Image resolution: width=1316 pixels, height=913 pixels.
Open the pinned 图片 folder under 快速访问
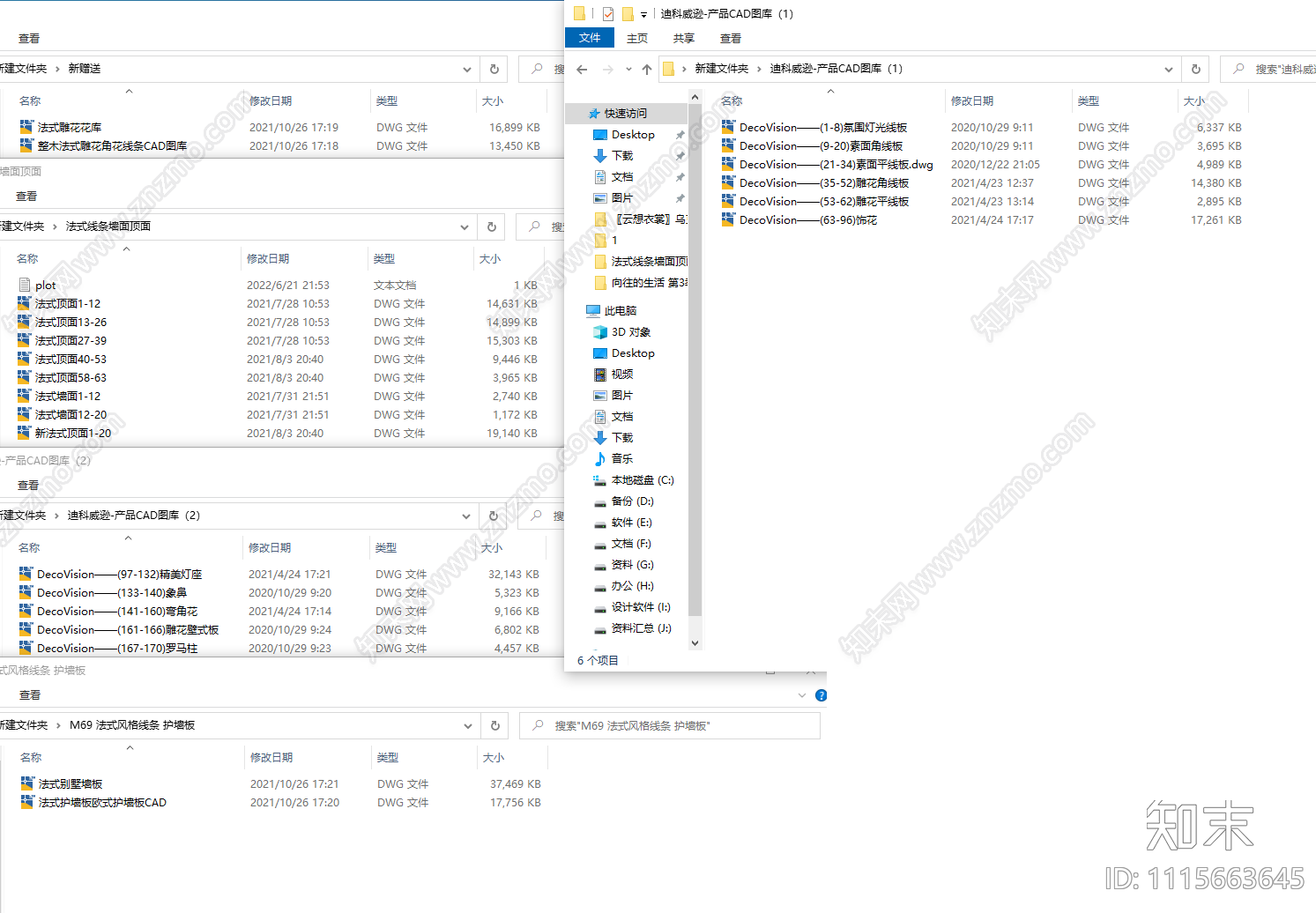click(x=622, y=197)
